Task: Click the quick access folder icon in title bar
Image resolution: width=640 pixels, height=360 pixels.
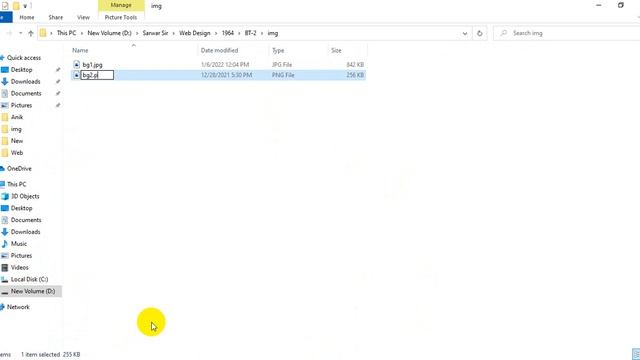Action: coord(16,6)
